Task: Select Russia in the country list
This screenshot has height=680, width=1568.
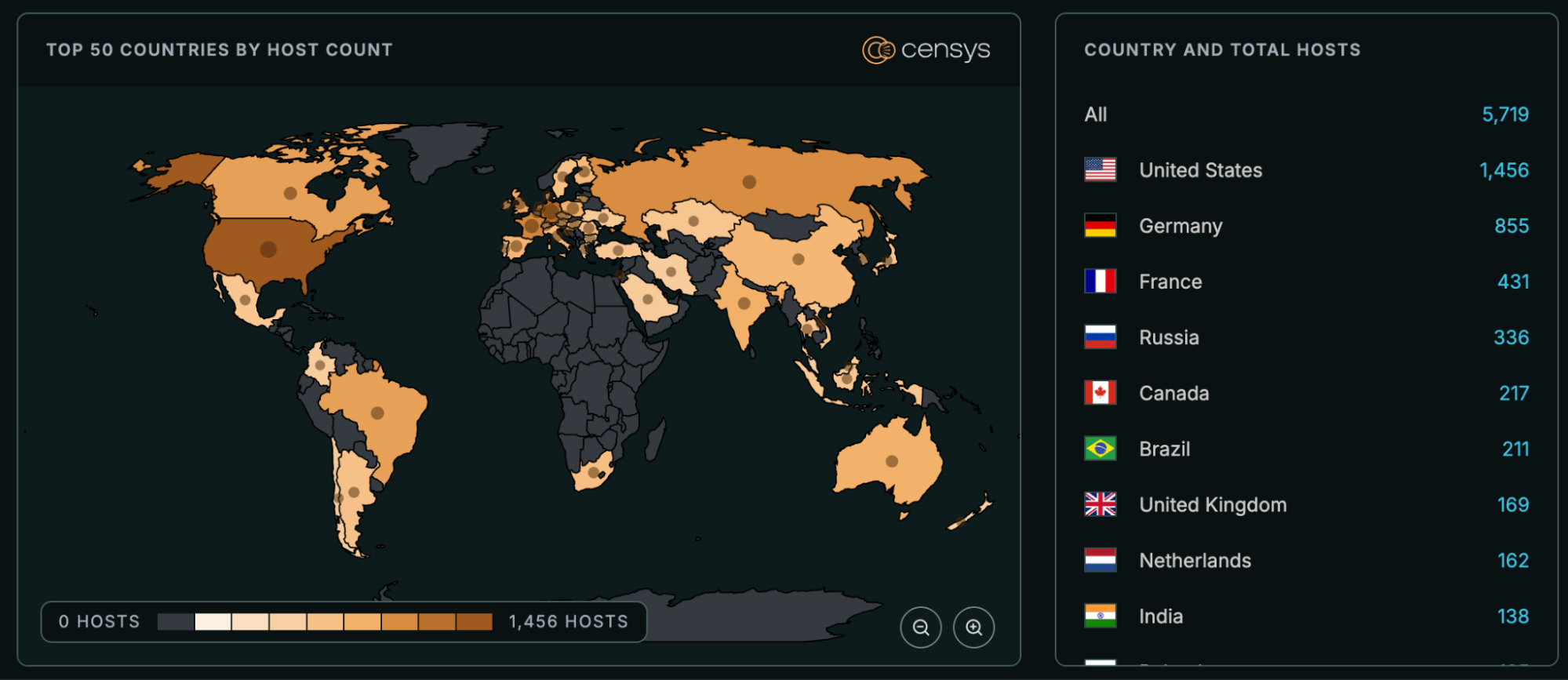Action: pyautogui.click(x=1169, y=337)
